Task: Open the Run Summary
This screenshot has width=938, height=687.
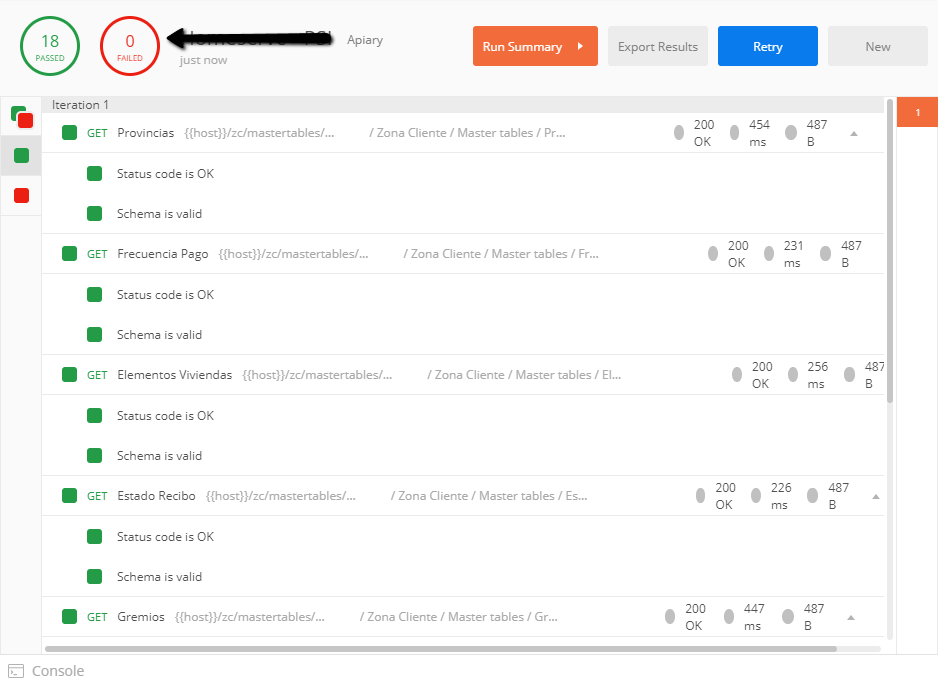Action: pyautogui.click(x=535, y=46)
